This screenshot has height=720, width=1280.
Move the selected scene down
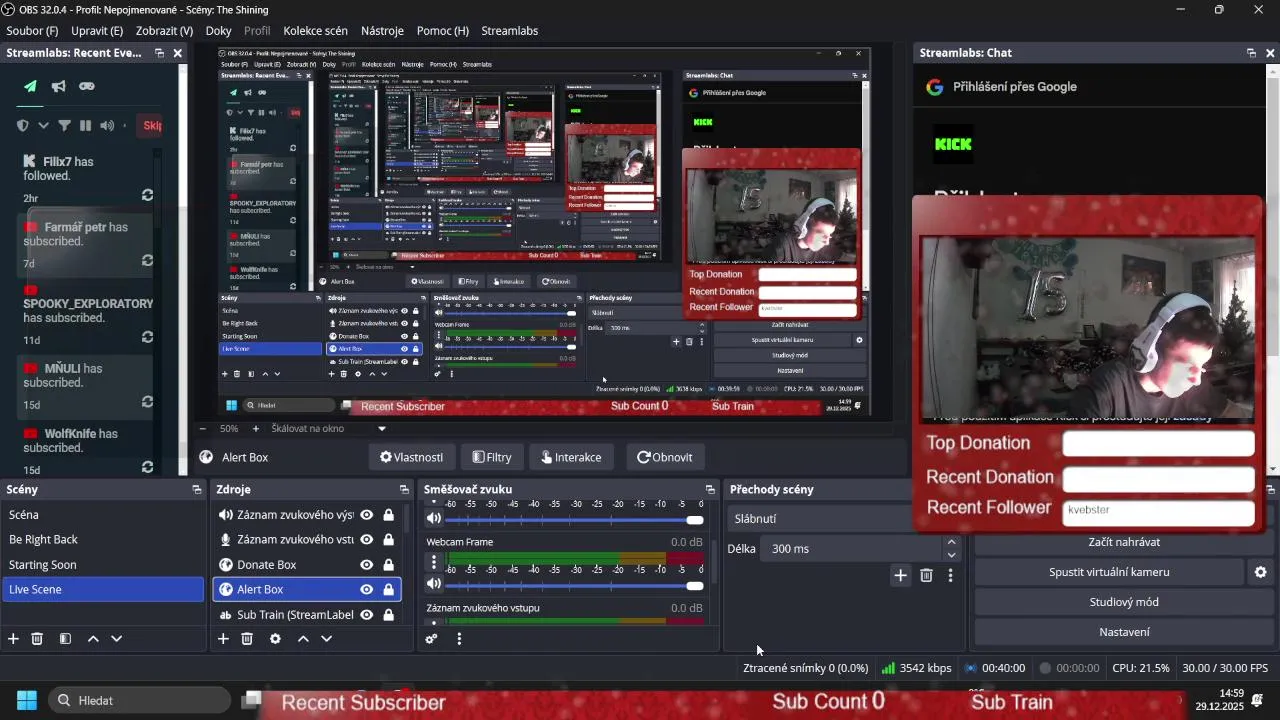tap(116, 638)
